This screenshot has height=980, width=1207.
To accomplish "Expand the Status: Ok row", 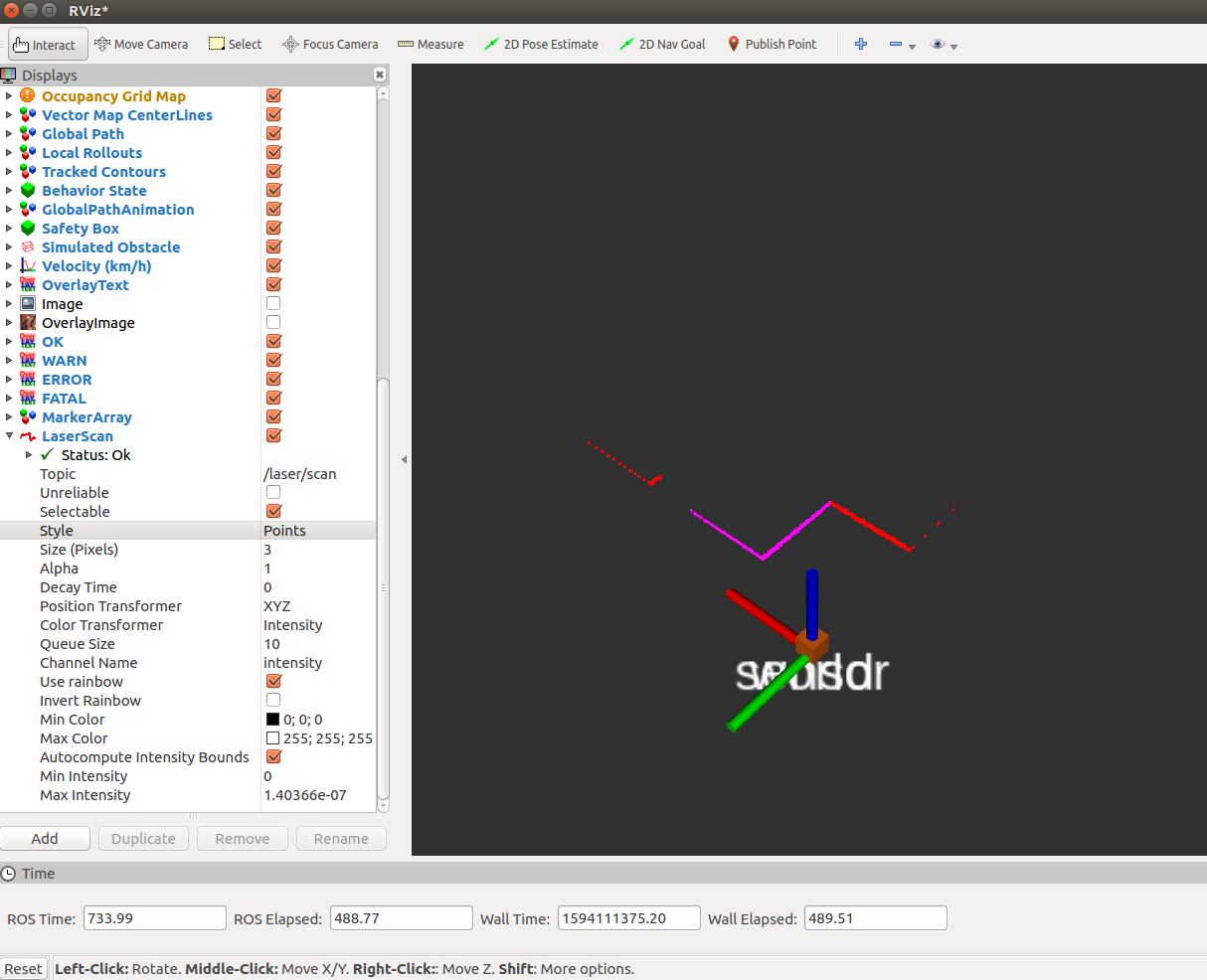I will point(29,455).
